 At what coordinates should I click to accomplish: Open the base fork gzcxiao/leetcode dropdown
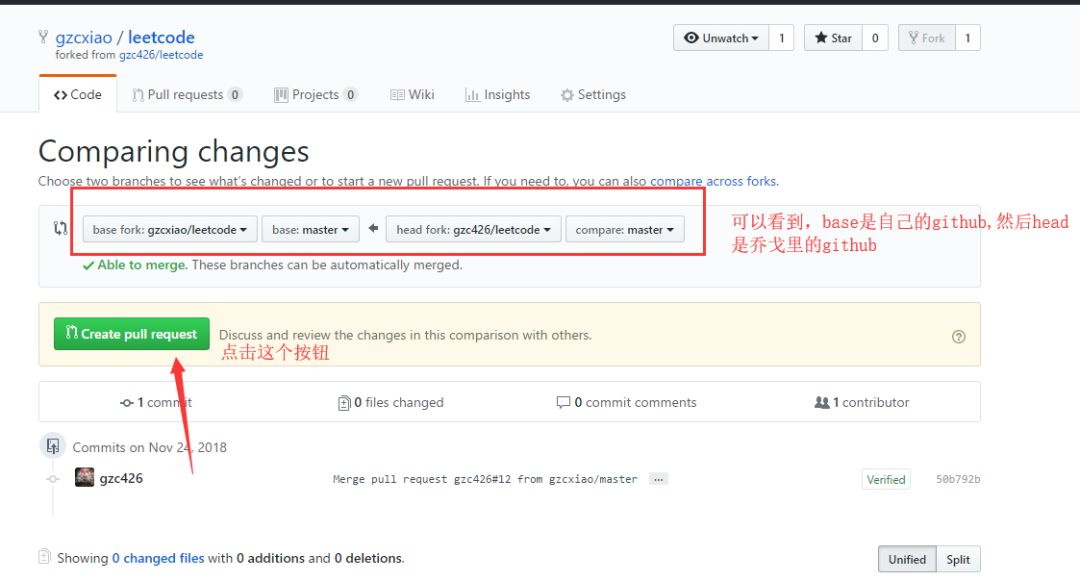[x=169, y=229]
